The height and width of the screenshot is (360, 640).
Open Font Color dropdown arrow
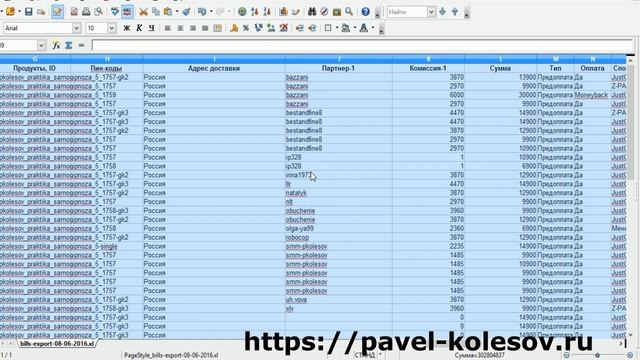coord(373,28)
